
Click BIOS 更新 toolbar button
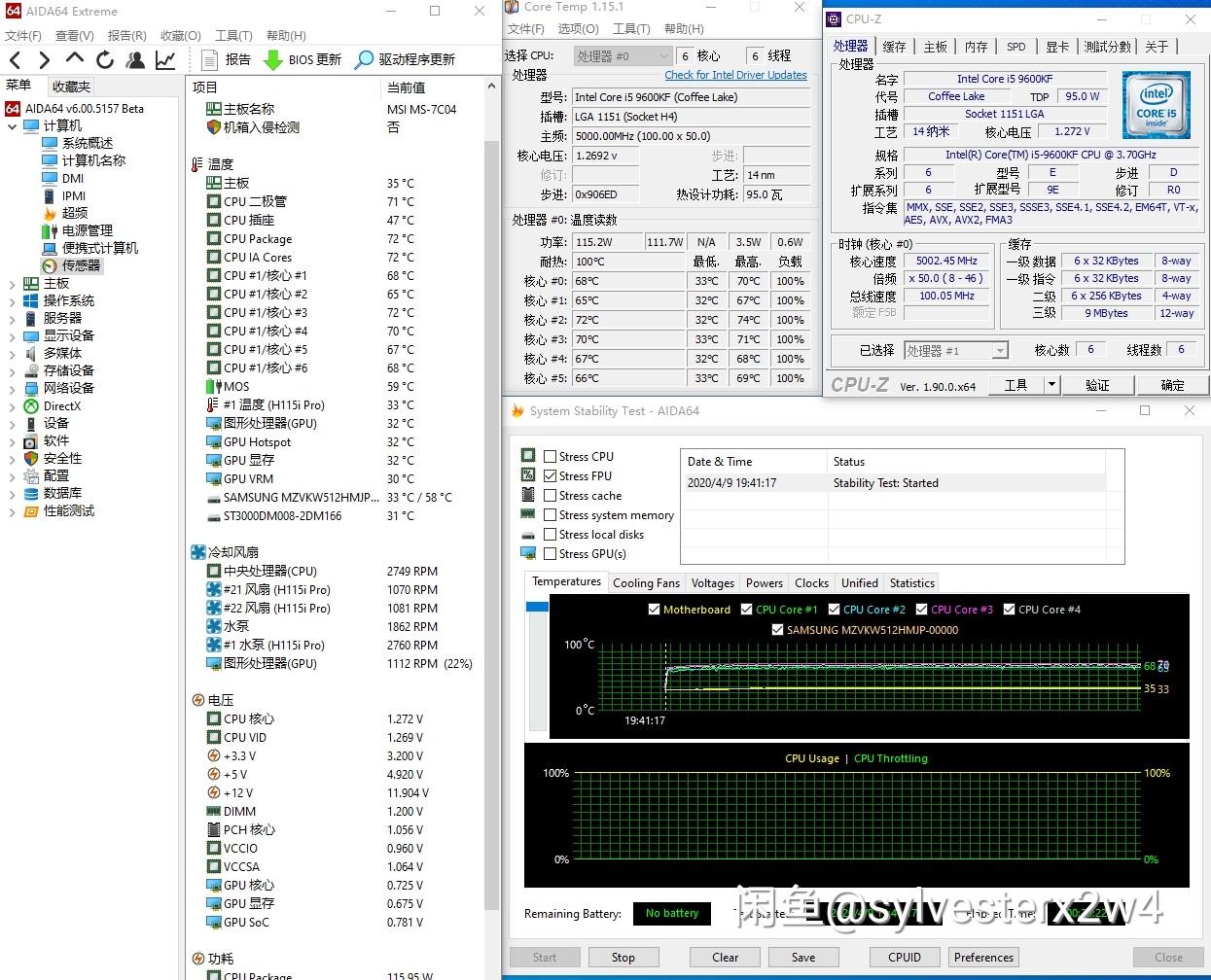(x=303, y=59)
